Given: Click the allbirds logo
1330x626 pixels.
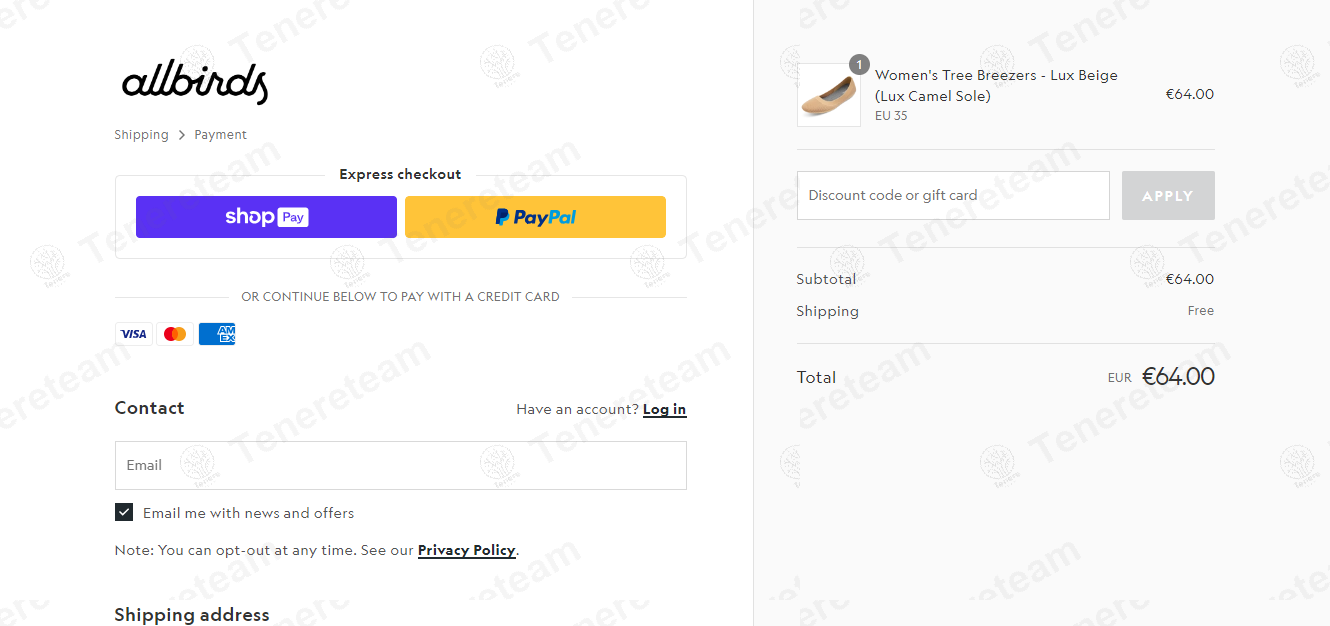Looking at the screenshot, I should pos(195,83).
